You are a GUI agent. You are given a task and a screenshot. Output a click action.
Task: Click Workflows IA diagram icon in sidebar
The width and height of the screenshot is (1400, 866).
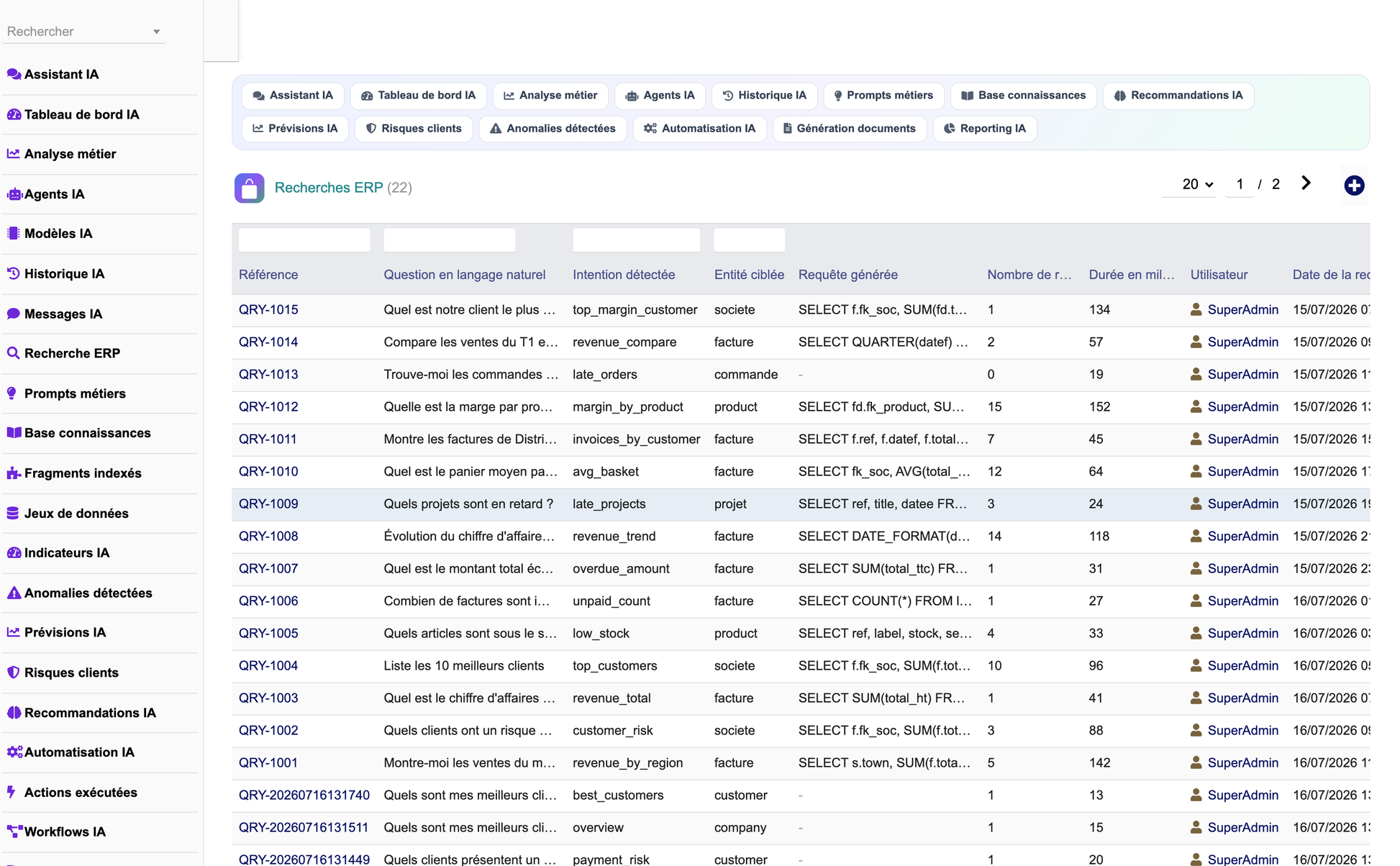tap(14, 831)
